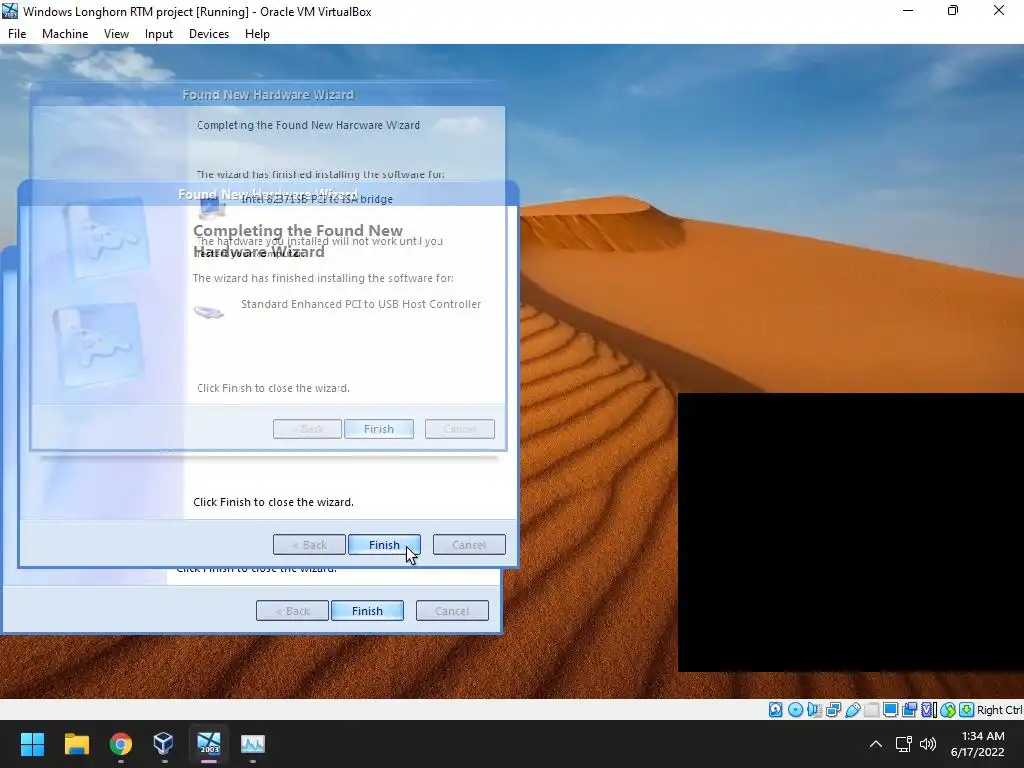The image size is (1024, 768).
Task: Open the Machine menu
Action: click(65, 34)
